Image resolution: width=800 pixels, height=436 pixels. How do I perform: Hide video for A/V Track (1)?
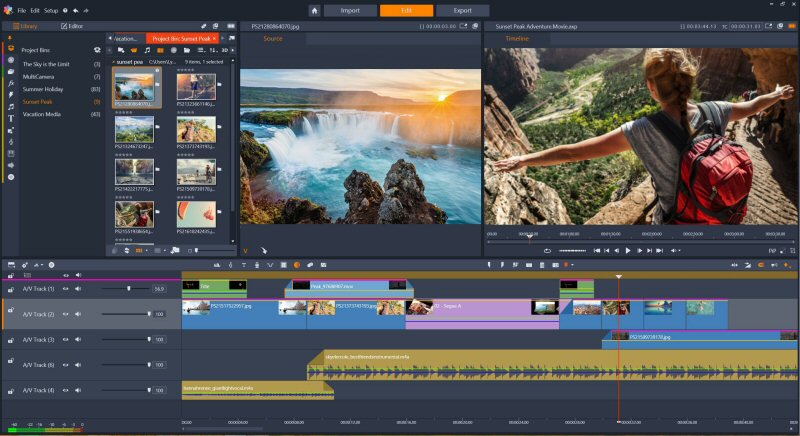click(66, 288)
